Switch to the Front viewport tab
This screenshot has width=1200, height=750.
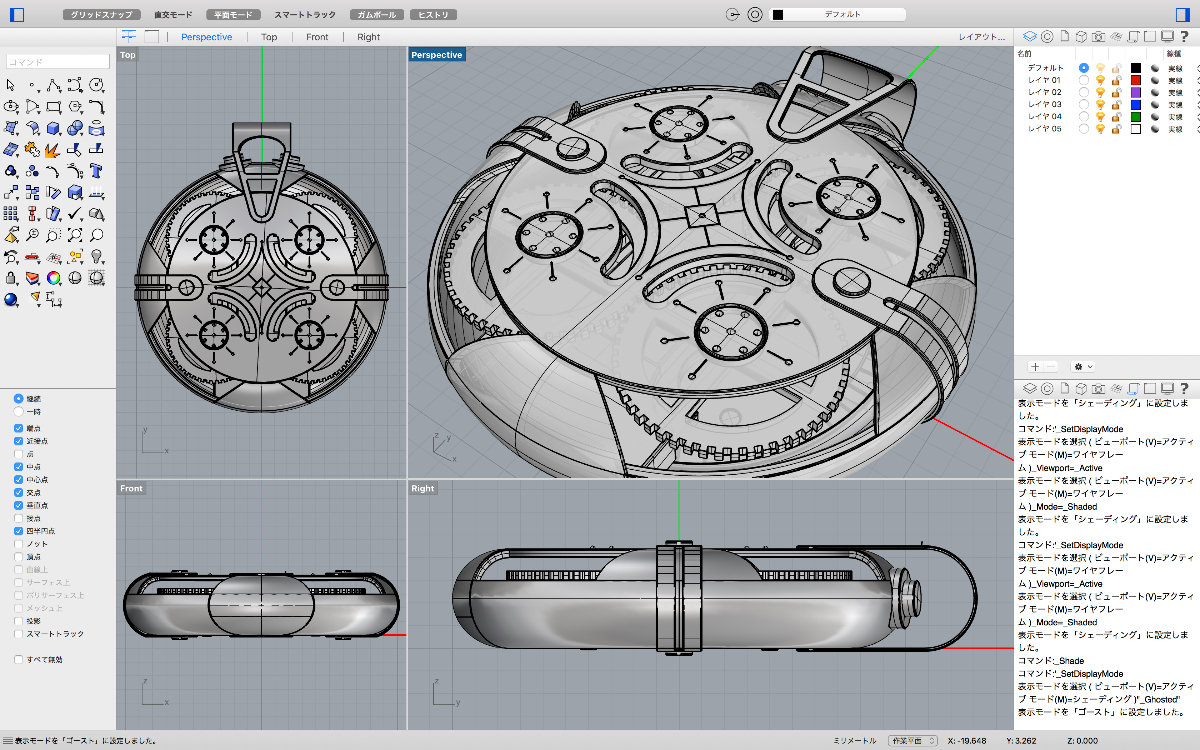(317, 37)
